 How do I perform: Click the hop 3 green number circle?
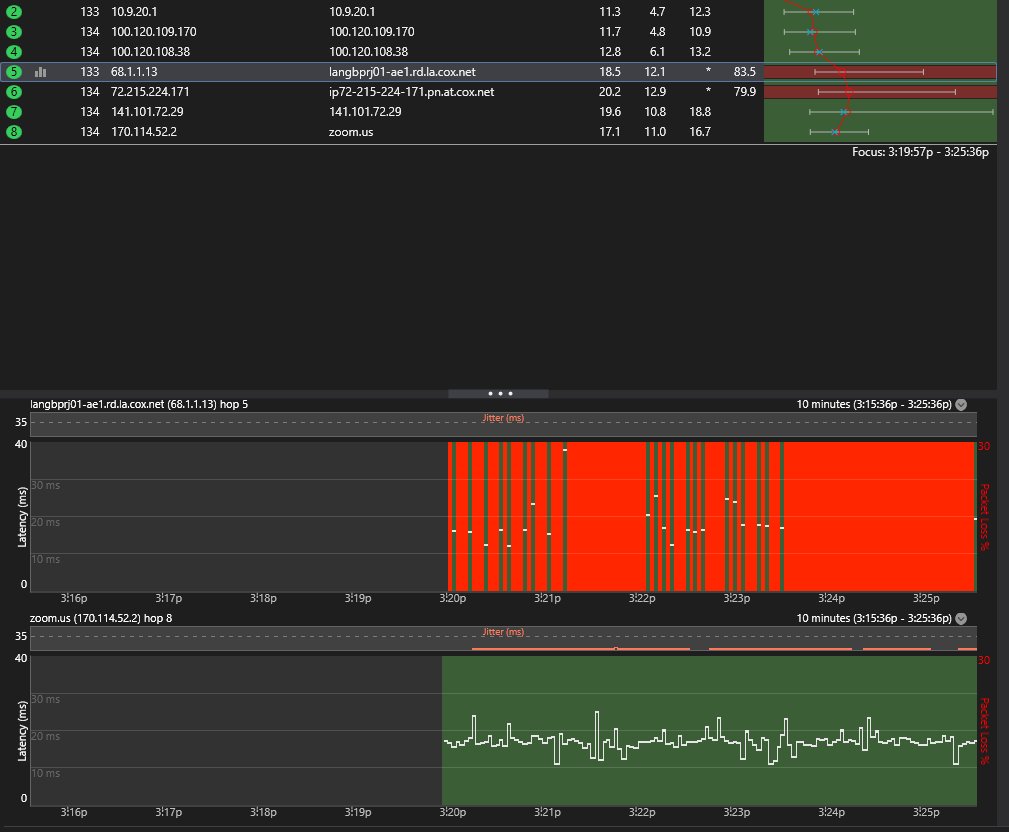[14, 32]
